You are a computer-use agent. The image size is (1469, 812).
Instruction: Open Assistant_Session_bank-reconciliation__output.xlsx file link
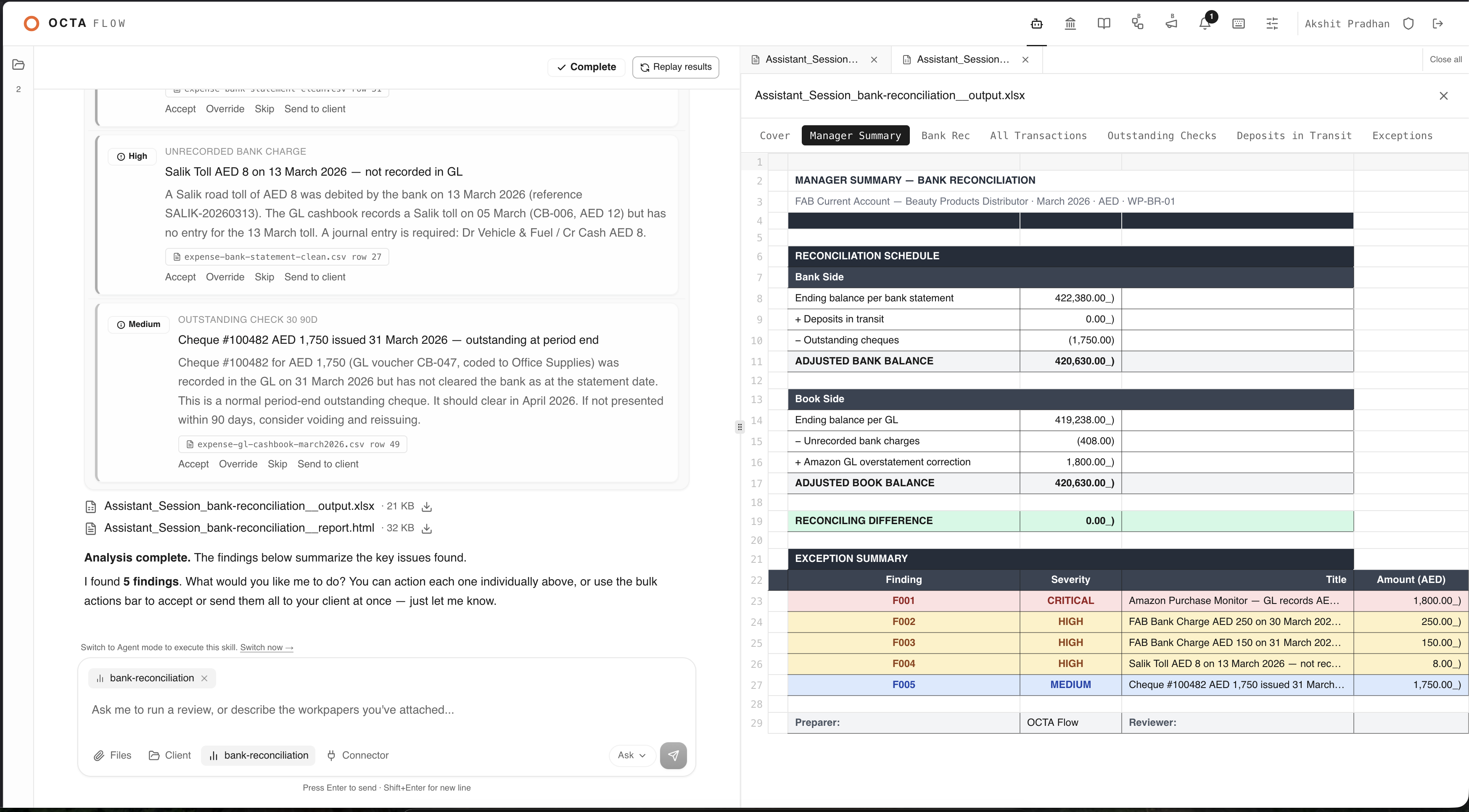239,506
